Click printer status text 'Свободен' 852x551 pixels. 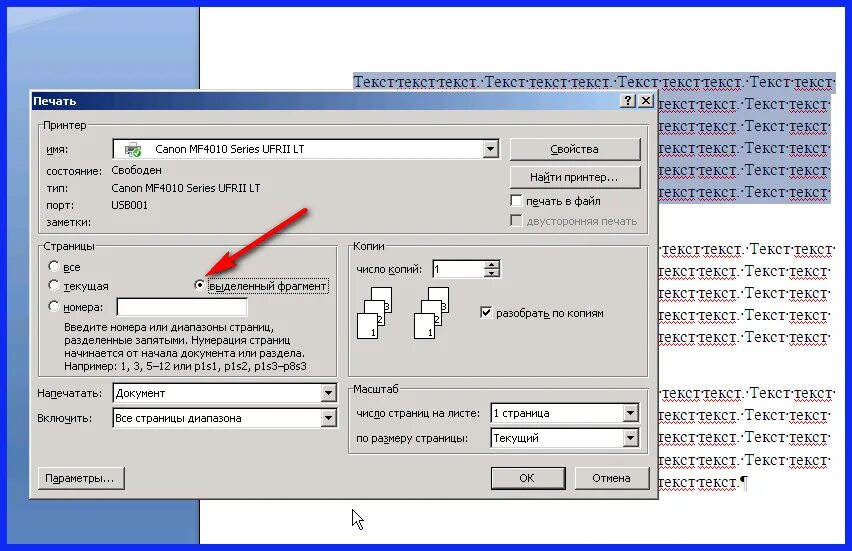pos(136,170)
